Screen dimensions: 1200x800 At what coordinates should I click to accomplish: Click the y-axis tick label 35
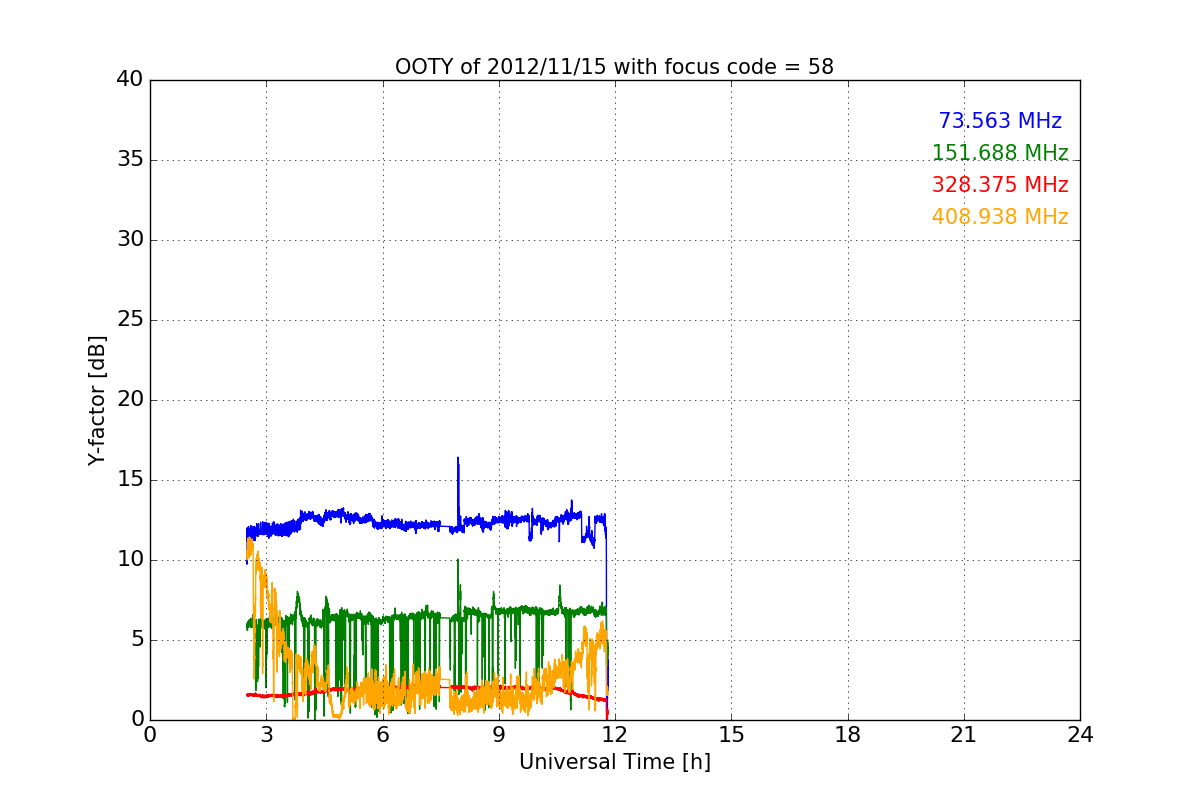130,160
